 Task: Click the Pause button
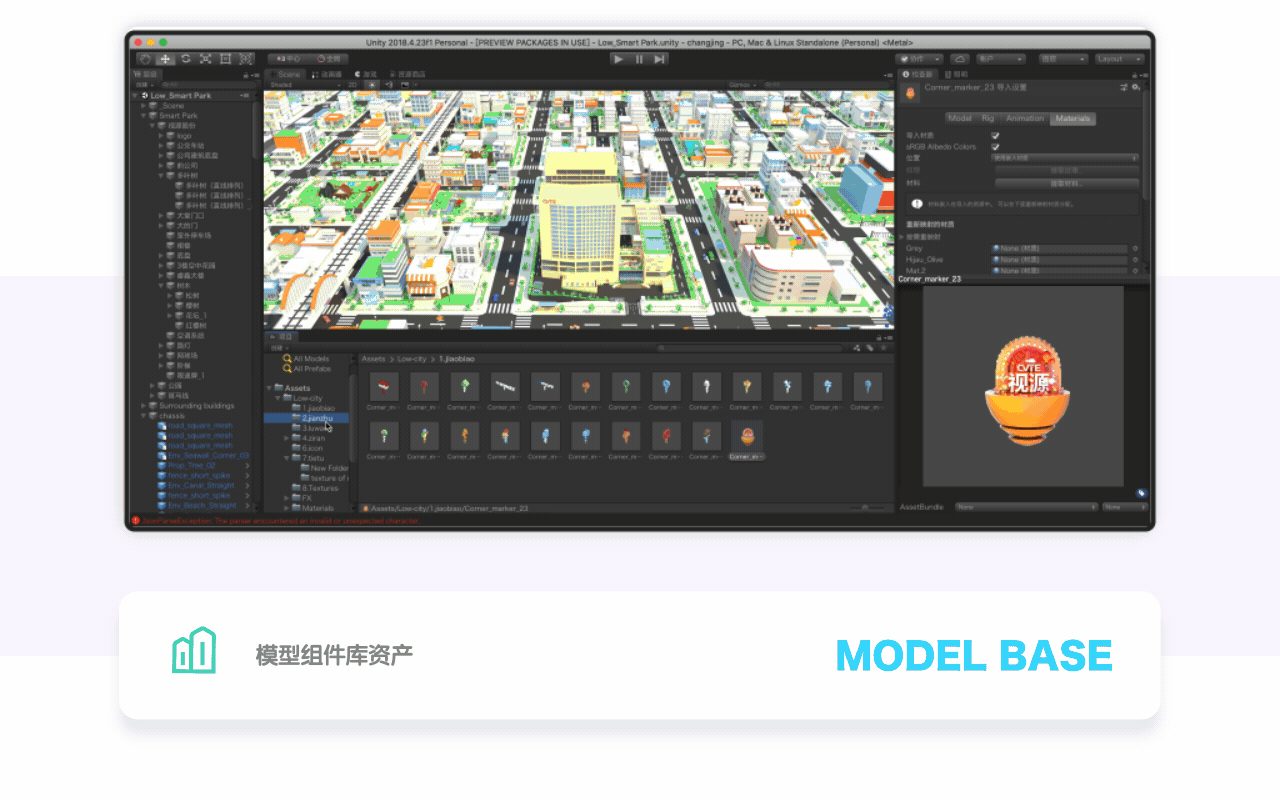pyautogui.click(x=639, y=59)
